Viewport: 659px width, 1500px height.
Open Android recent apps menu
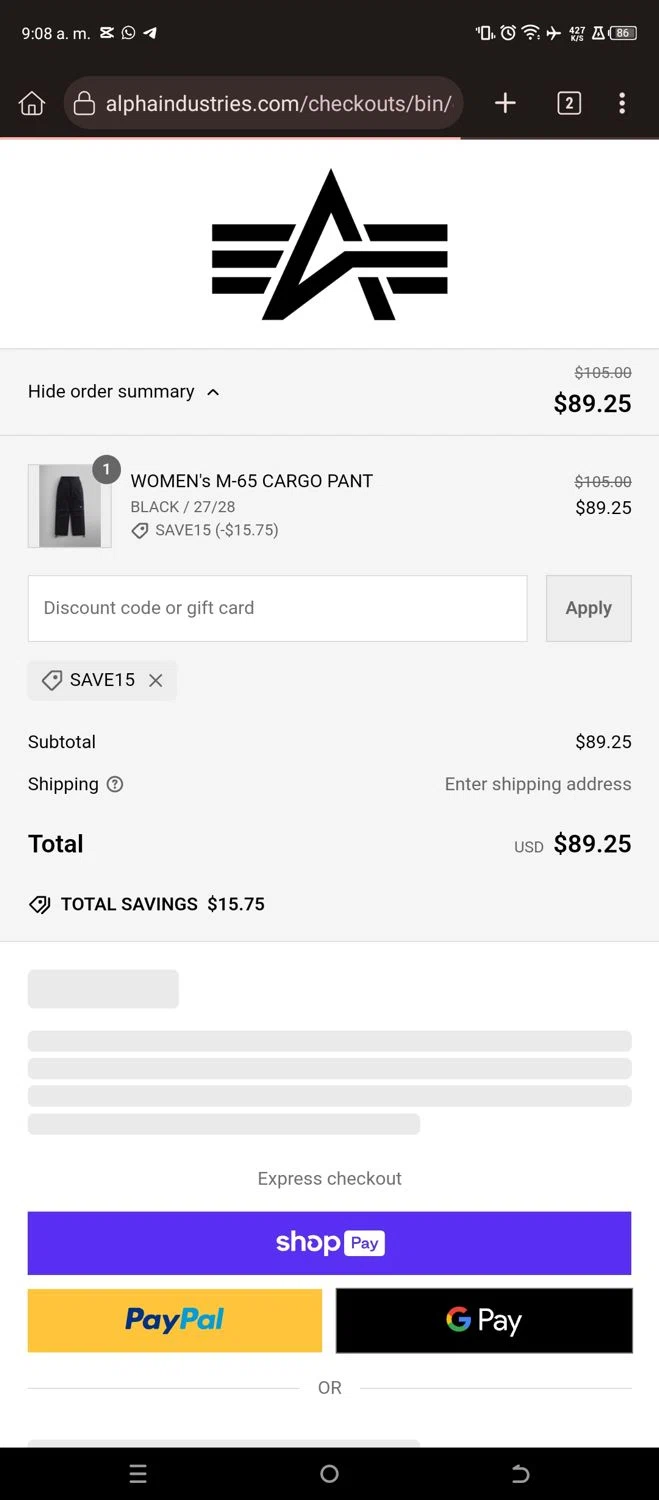point(138,1473)
